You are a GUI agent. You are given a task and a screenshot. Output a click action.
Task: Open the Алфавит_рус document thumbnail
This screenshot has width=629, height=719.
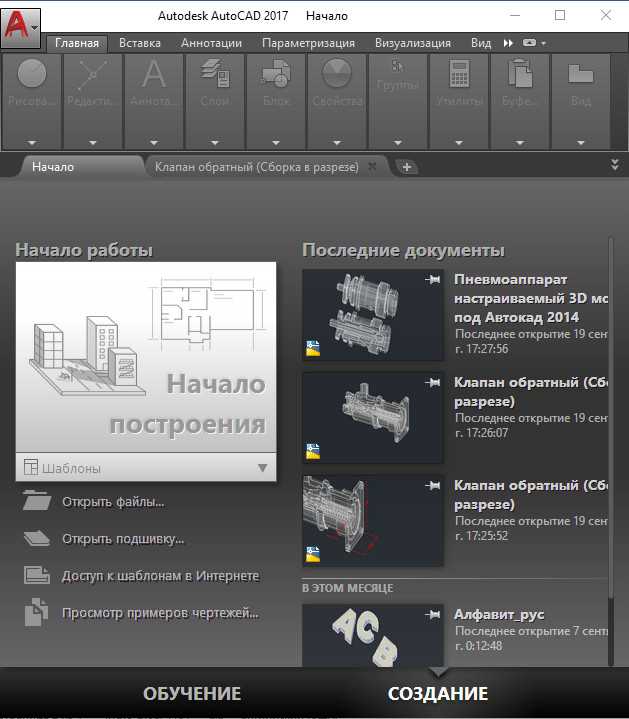(373, 636)
